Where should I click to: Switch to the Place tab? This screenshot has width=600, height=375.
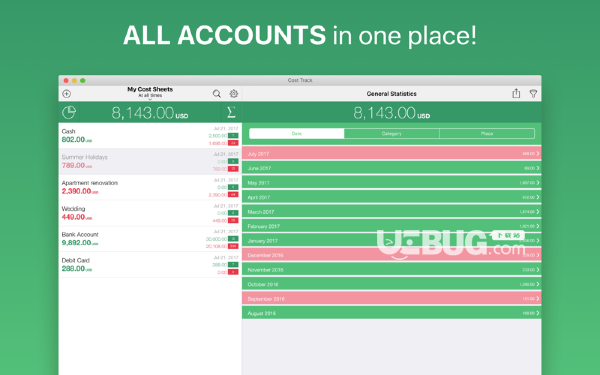[x=487, y=134]
